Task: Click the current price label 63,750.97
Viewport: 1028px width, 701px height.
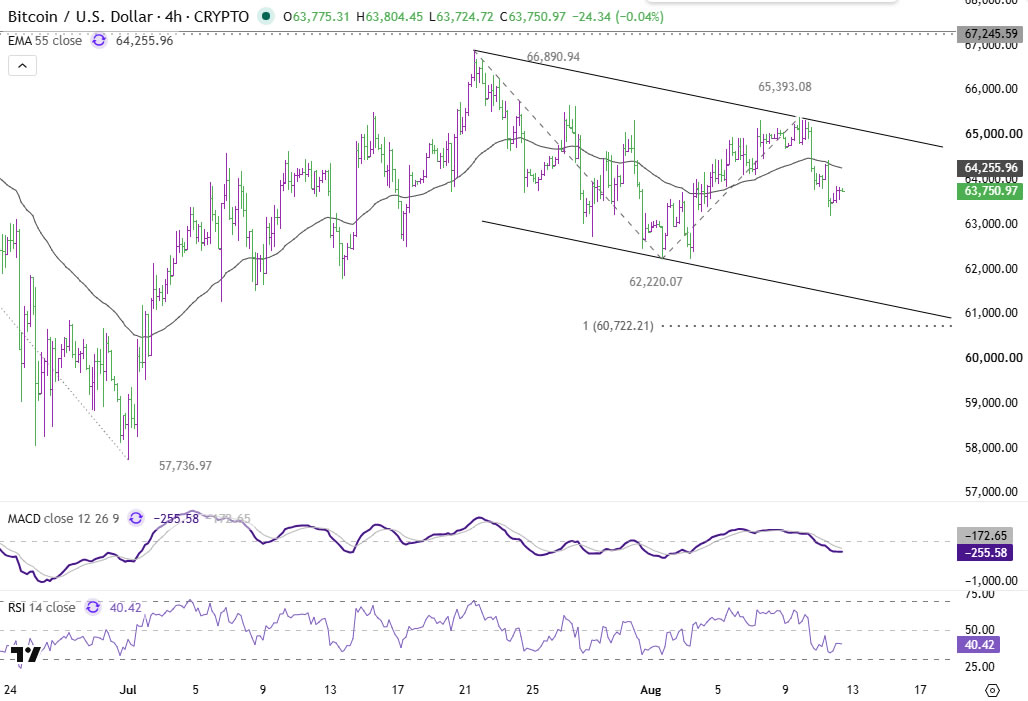Action: tap(990, 191)
